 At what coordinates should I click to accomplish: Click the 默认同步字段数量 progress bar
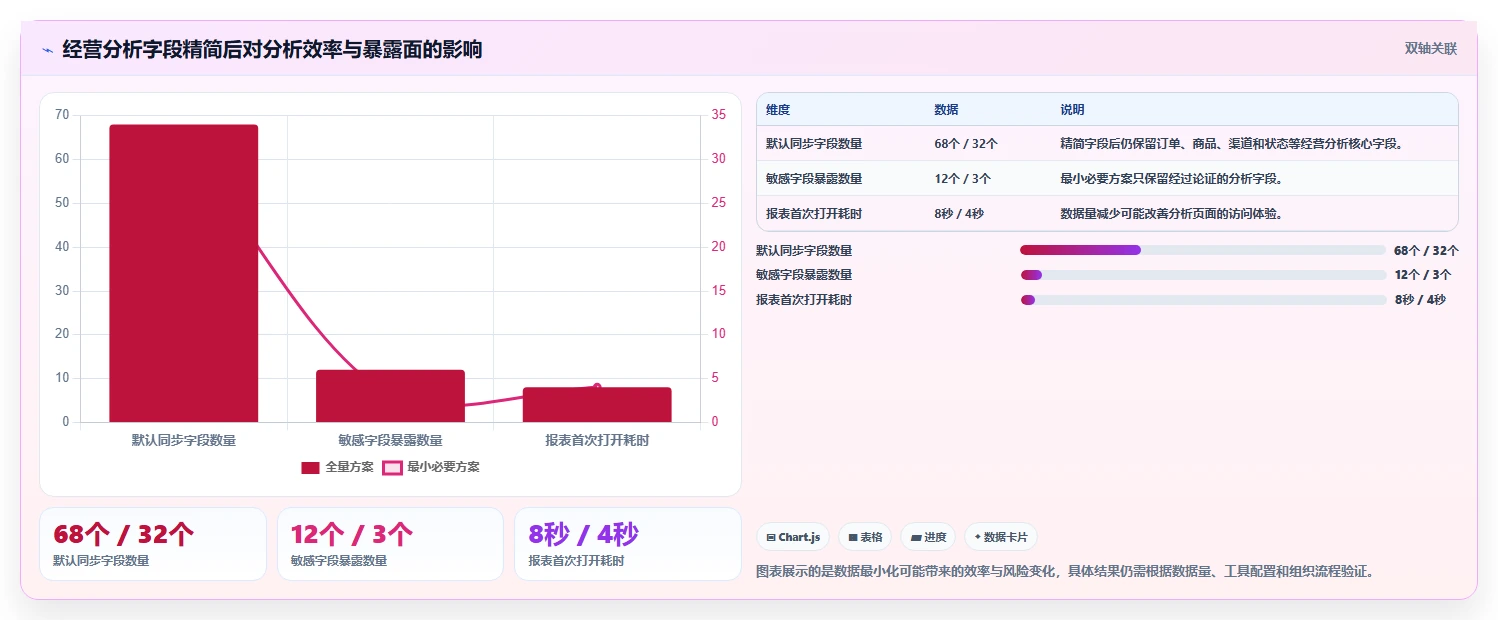click(1203, 250)
